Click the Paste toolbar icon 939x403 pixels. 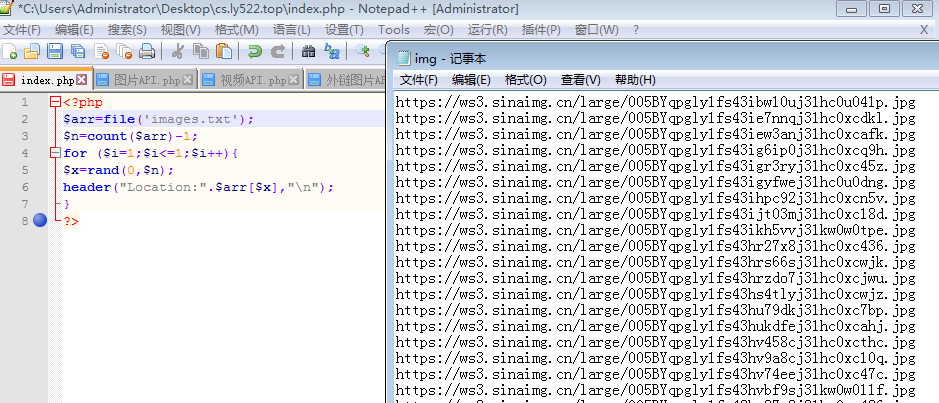[x=224, y=52]
